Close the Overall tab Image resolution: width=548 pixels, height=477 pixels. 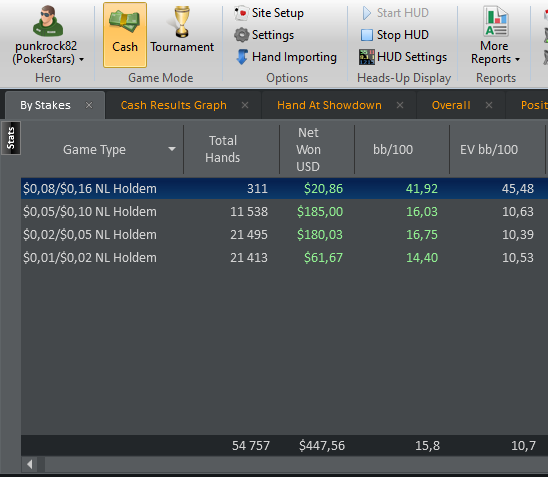pos(489,105)
